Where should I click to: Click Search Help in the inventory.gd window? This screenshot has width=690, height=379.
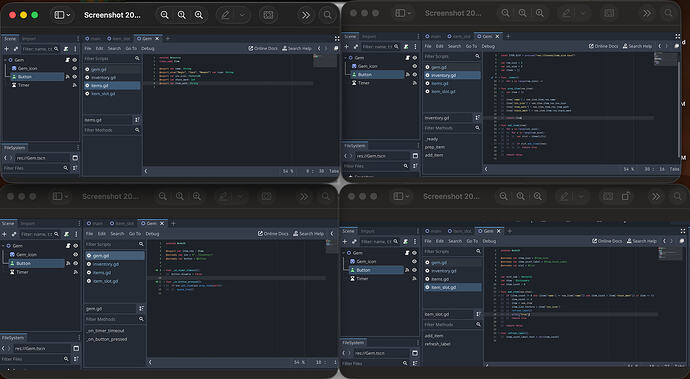tap(637, 46)
